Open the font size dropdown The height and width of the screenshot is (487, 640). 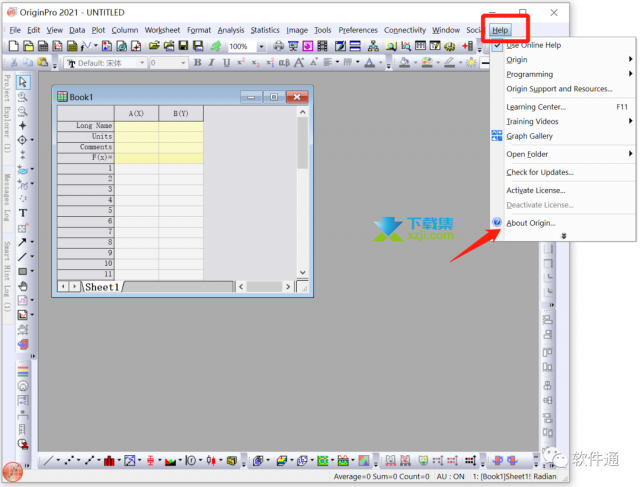click(183, 63)
